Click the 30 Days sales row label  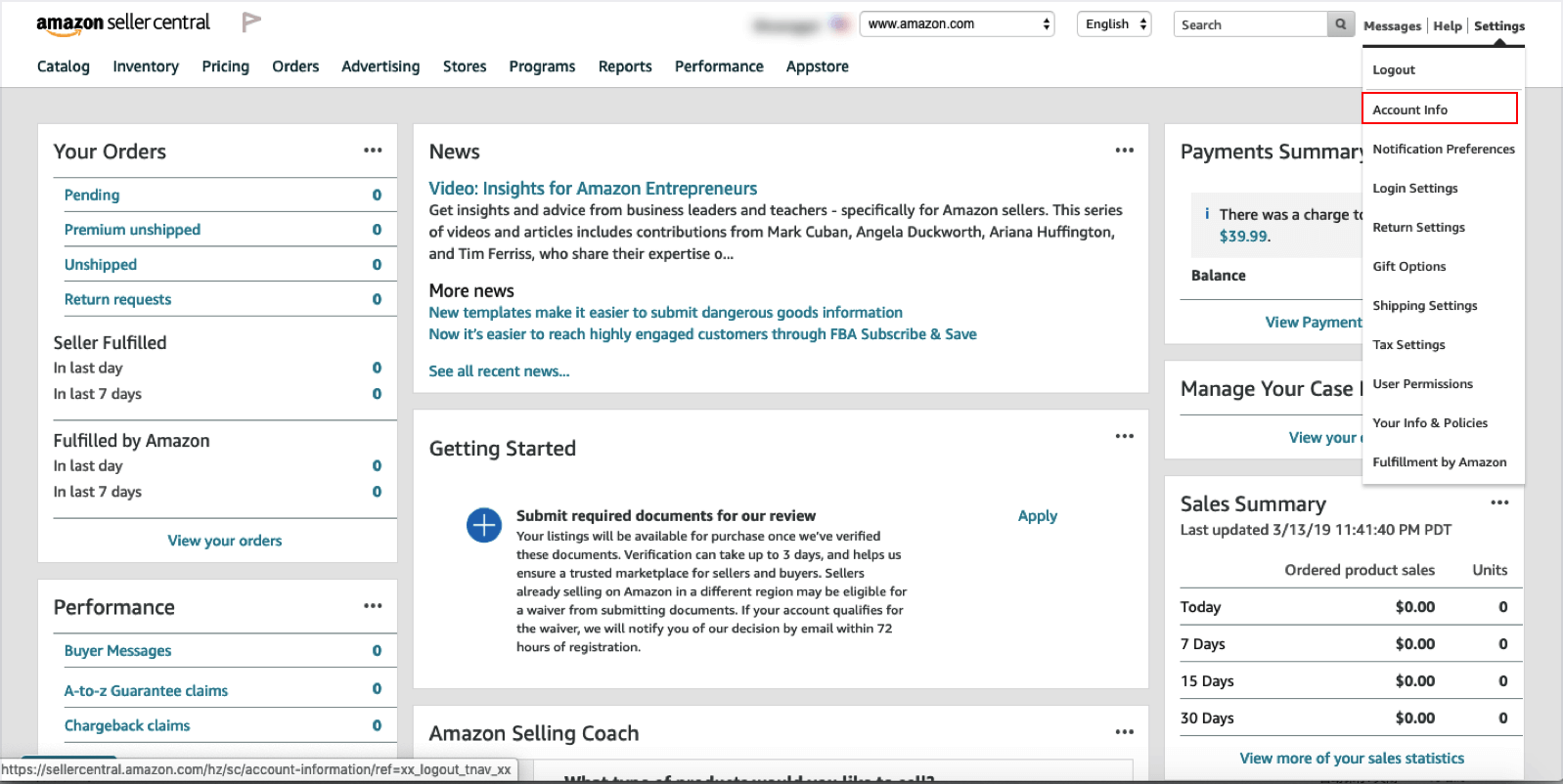point(1207,719)
